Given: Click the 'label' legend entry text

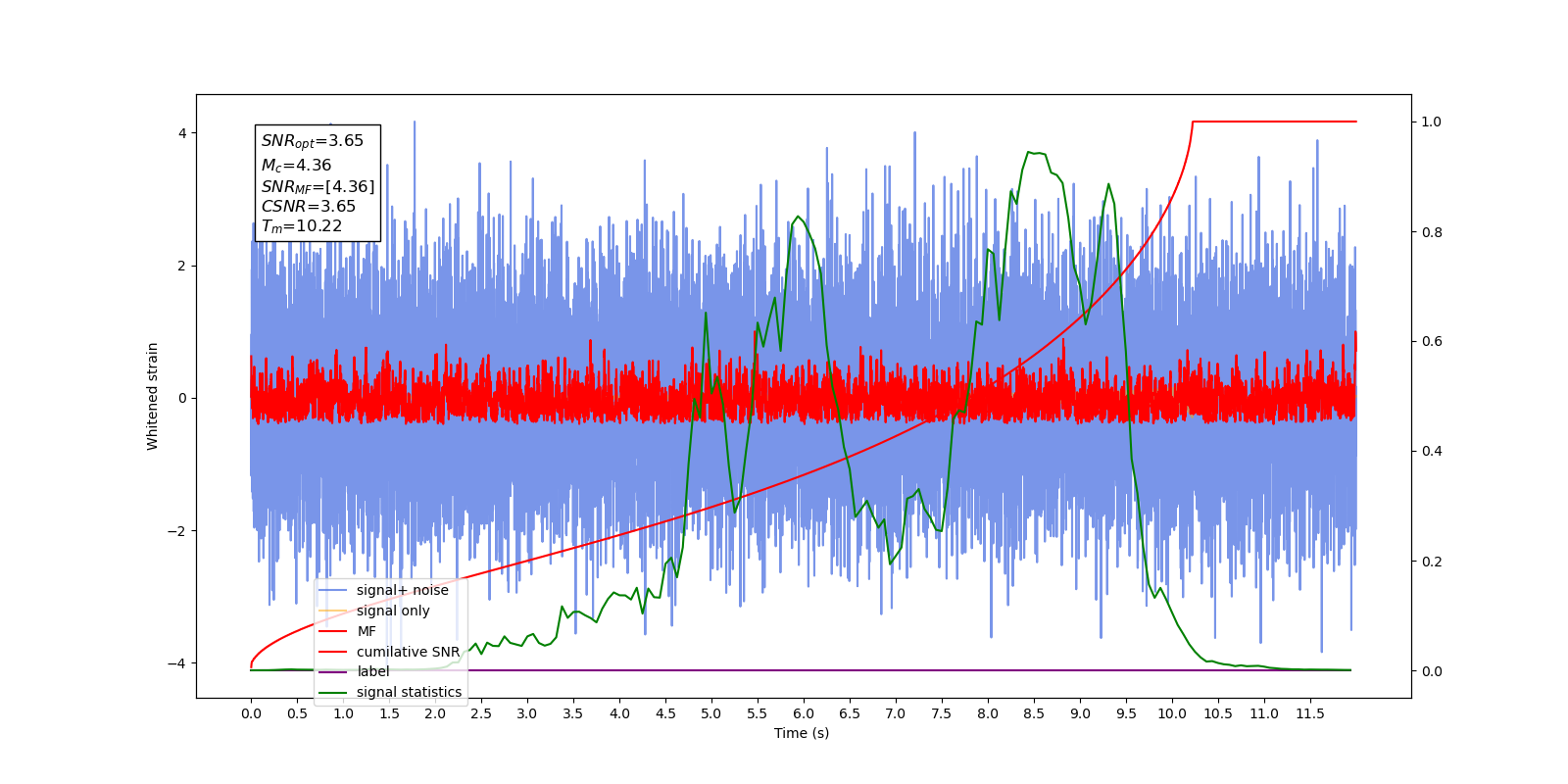Looking at the screenshot, I should (x=373, y=671).
